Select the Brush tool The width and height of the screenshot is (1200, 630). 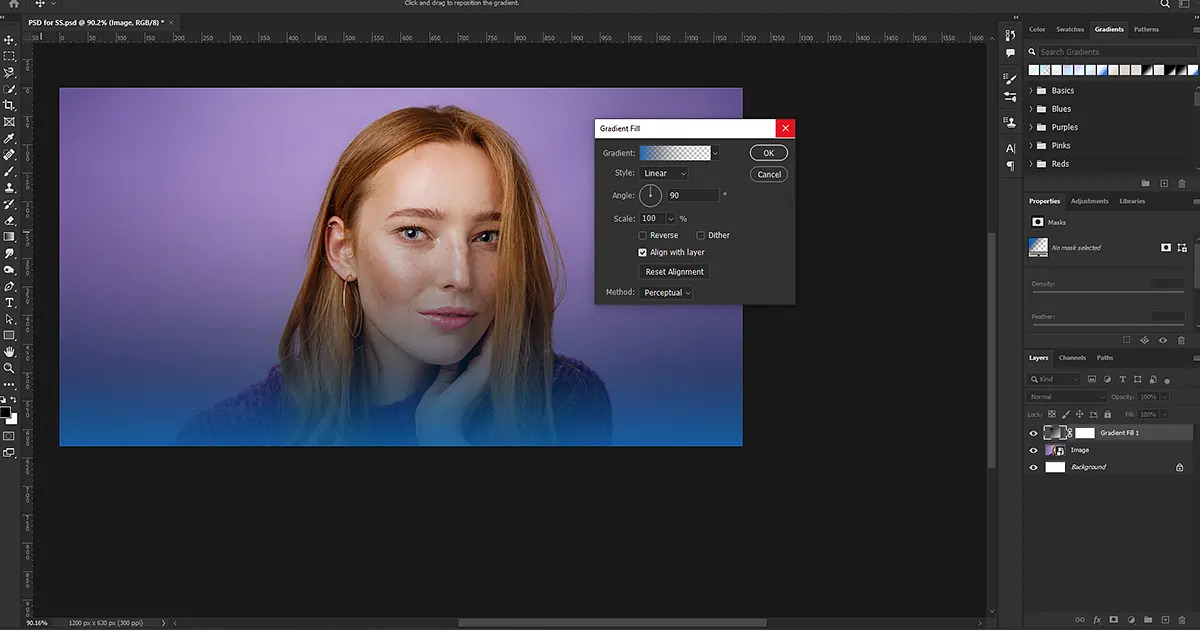pyautogui.click(x=10, y=170)
